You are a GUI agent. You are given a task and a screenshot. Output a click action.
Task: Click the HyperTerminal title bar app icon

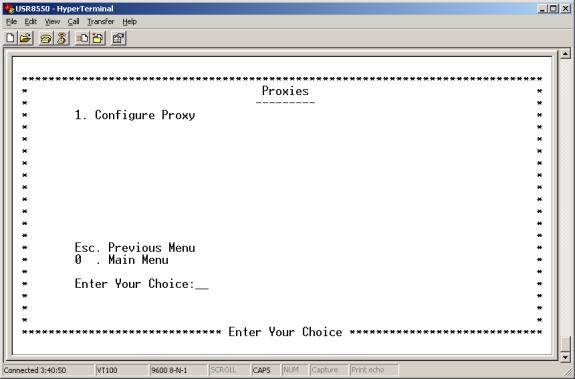[9, 8]
